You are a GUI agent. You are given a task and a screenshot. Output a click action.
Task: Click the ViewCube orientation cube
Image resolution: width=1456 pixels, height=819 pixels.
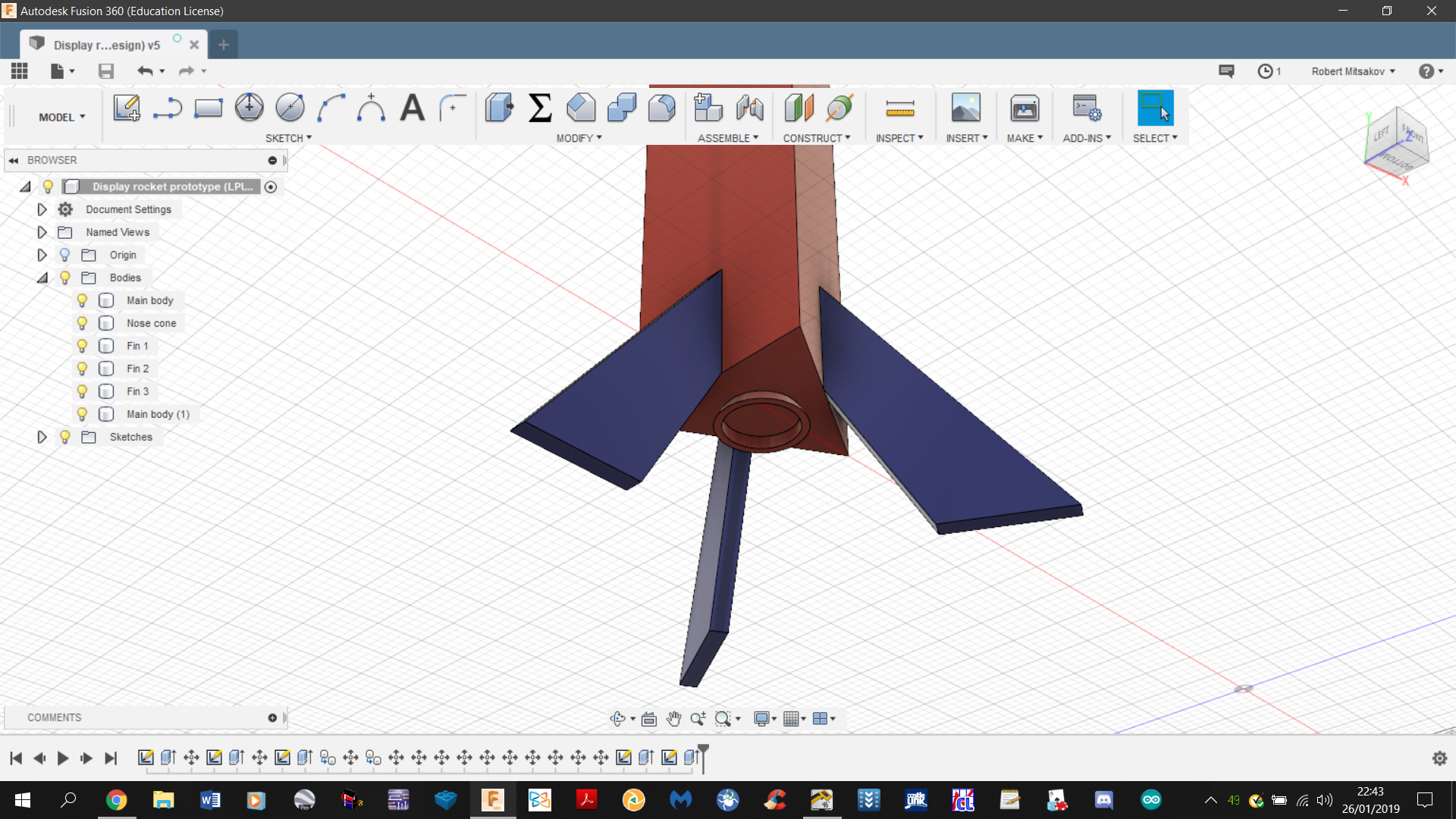point(1397,141)
